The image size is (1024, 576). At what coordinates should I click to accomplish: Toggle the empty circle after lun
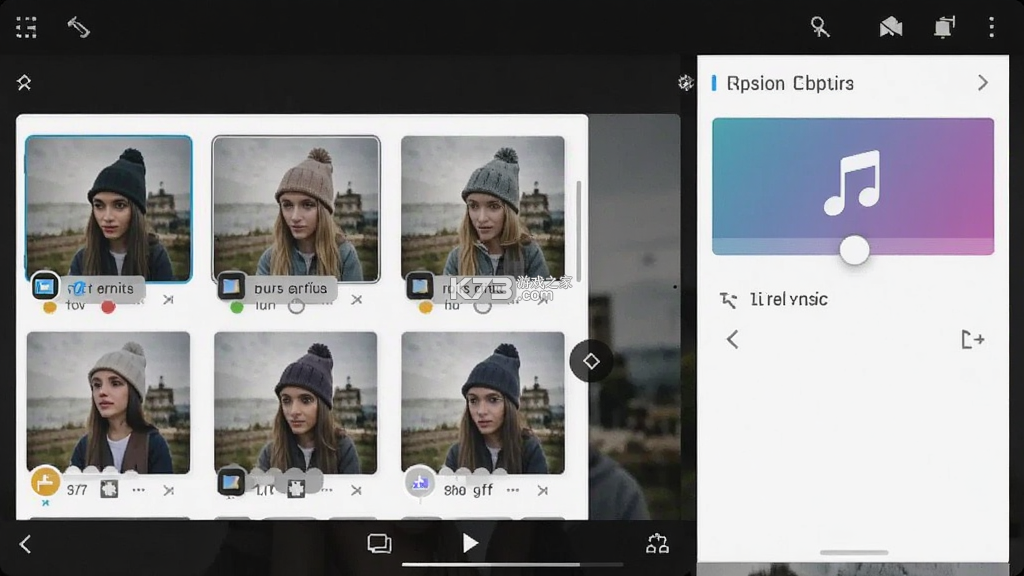[x=296, y=306]
